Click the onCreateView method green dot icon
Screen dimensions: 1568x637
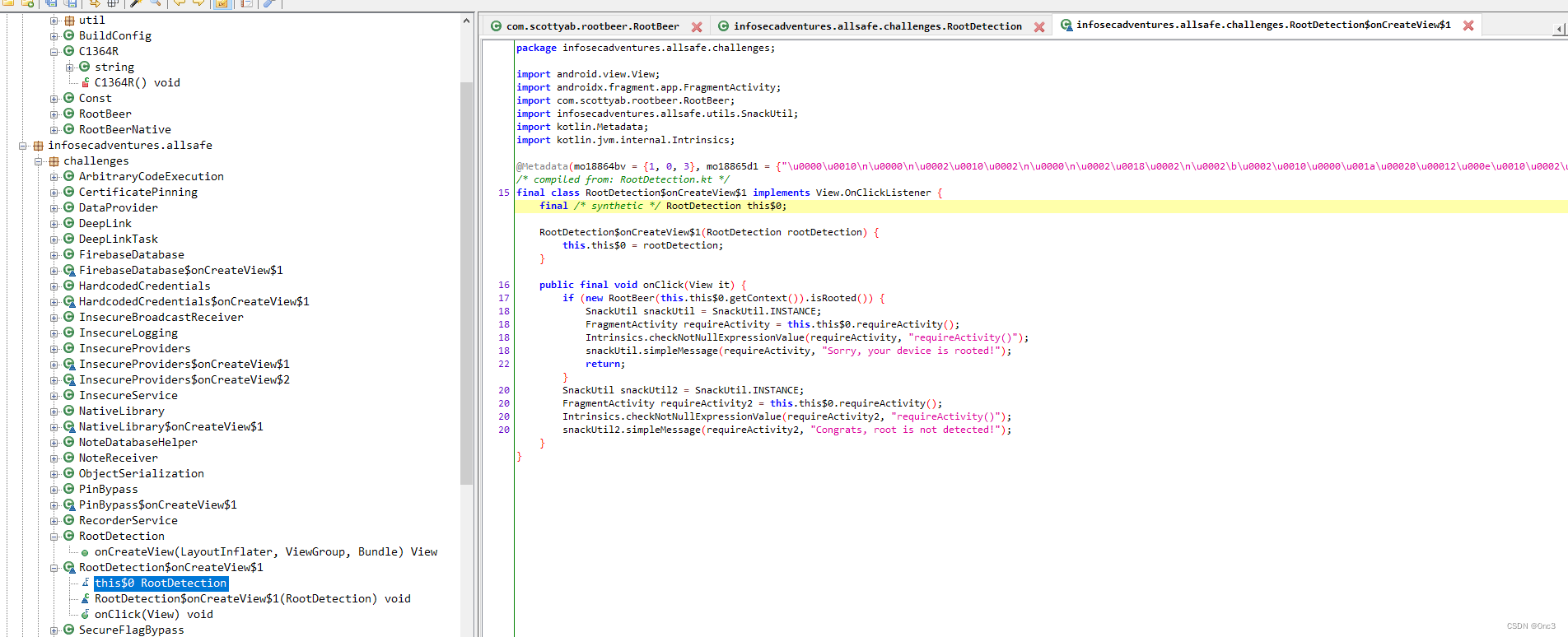[x=85, y=552]
